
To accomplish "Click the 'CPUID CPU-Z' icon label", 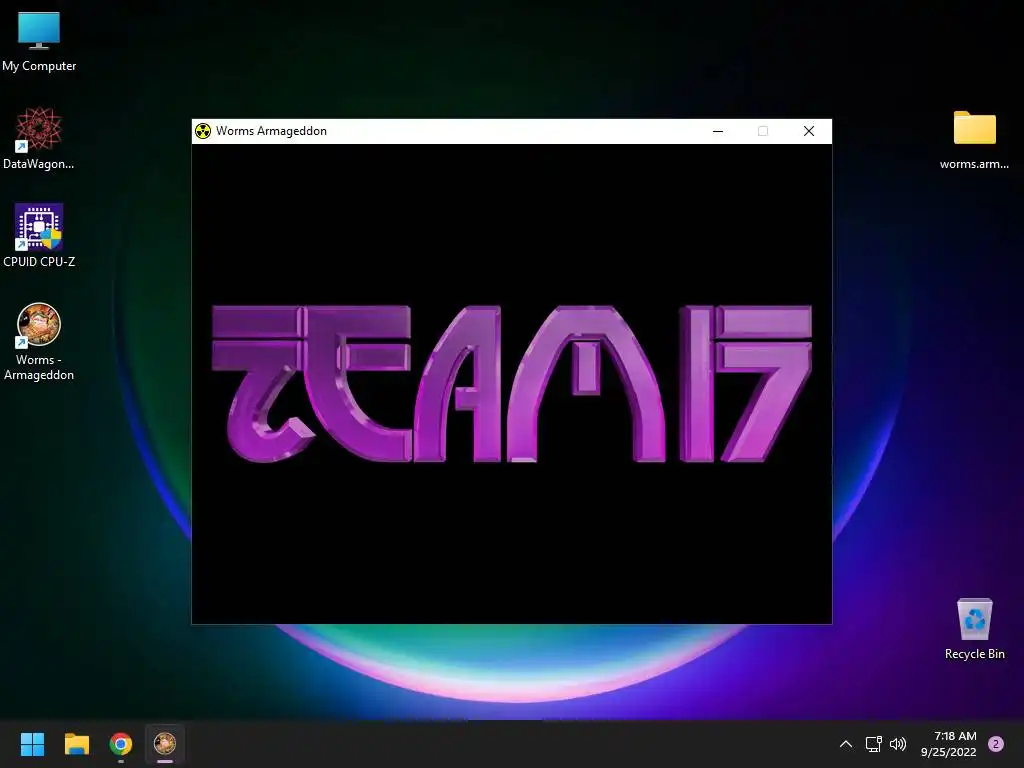I will (39, 262).
